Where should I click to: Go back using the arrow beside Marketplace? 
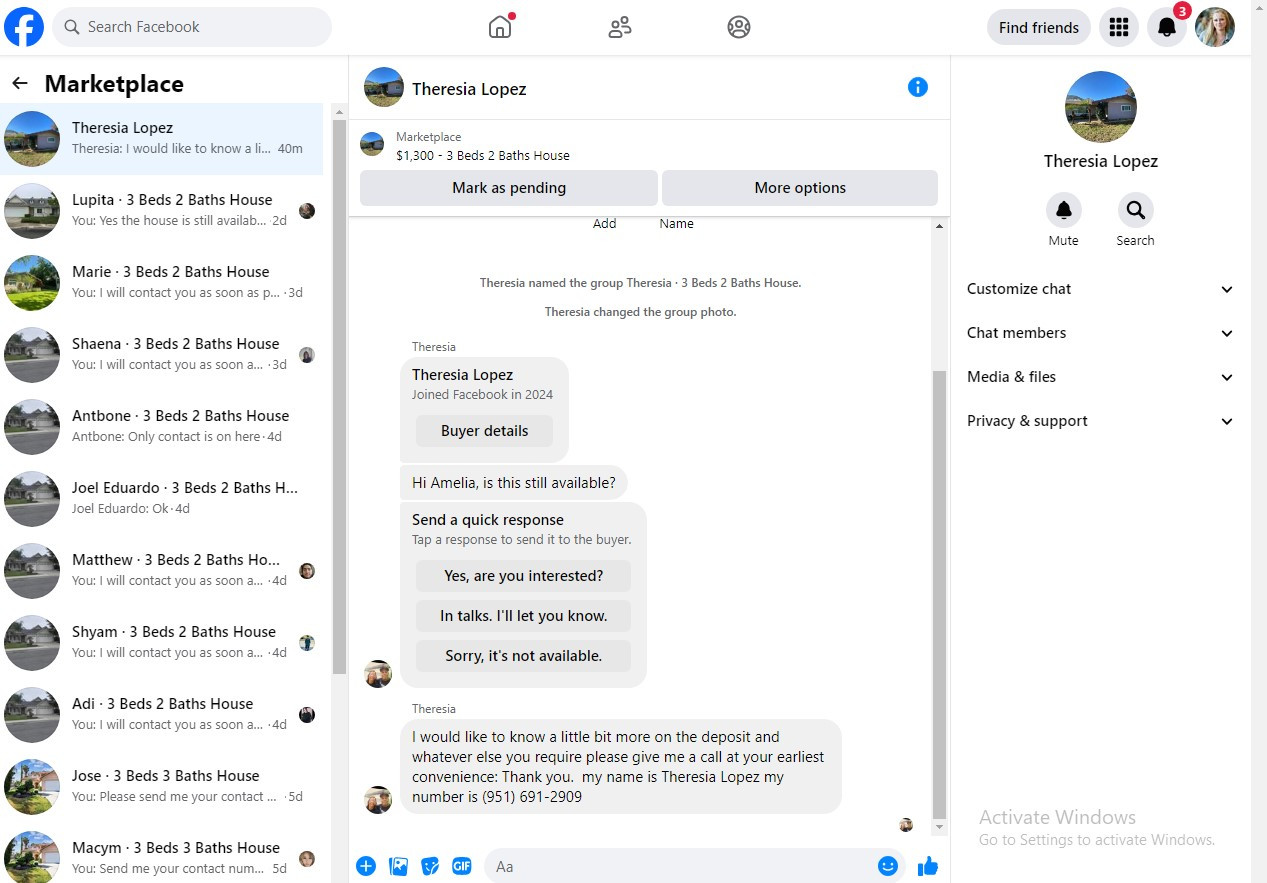point(20,83)
